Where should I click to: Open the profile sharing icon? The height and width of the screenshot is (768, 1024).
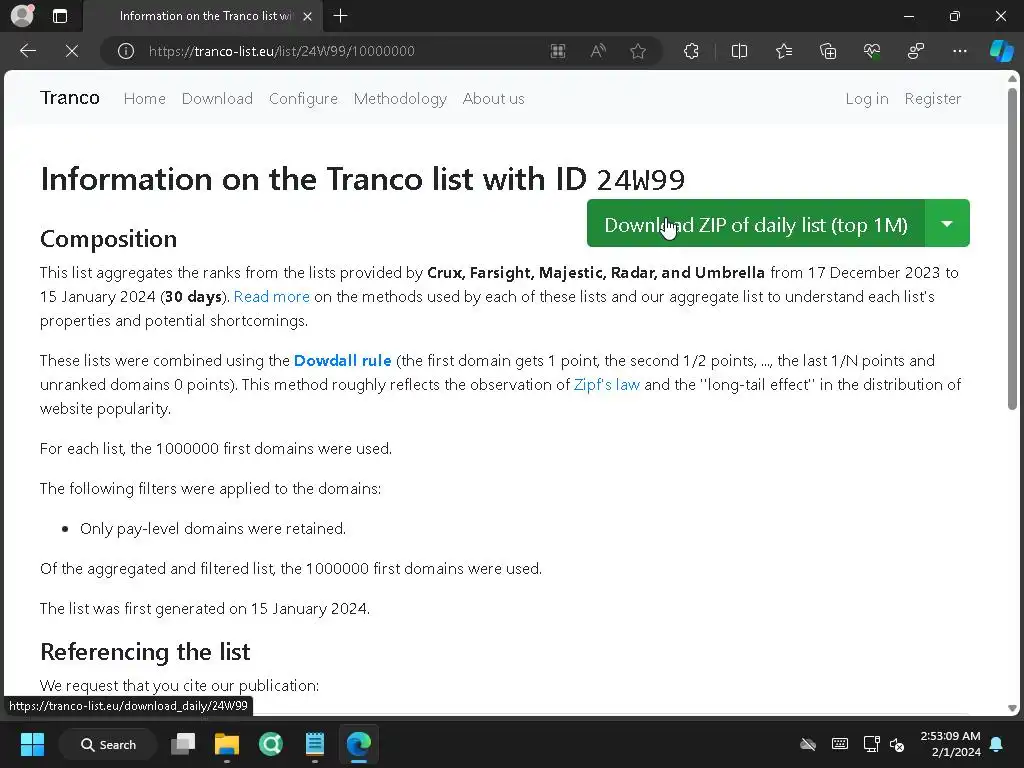916,51
